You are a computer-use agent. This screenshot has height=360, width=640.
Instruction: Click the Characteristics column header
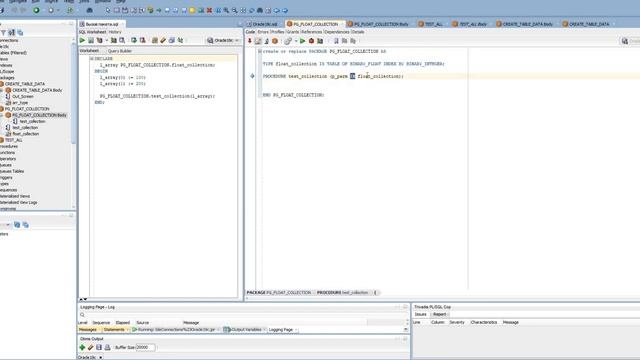click(484, 322)
